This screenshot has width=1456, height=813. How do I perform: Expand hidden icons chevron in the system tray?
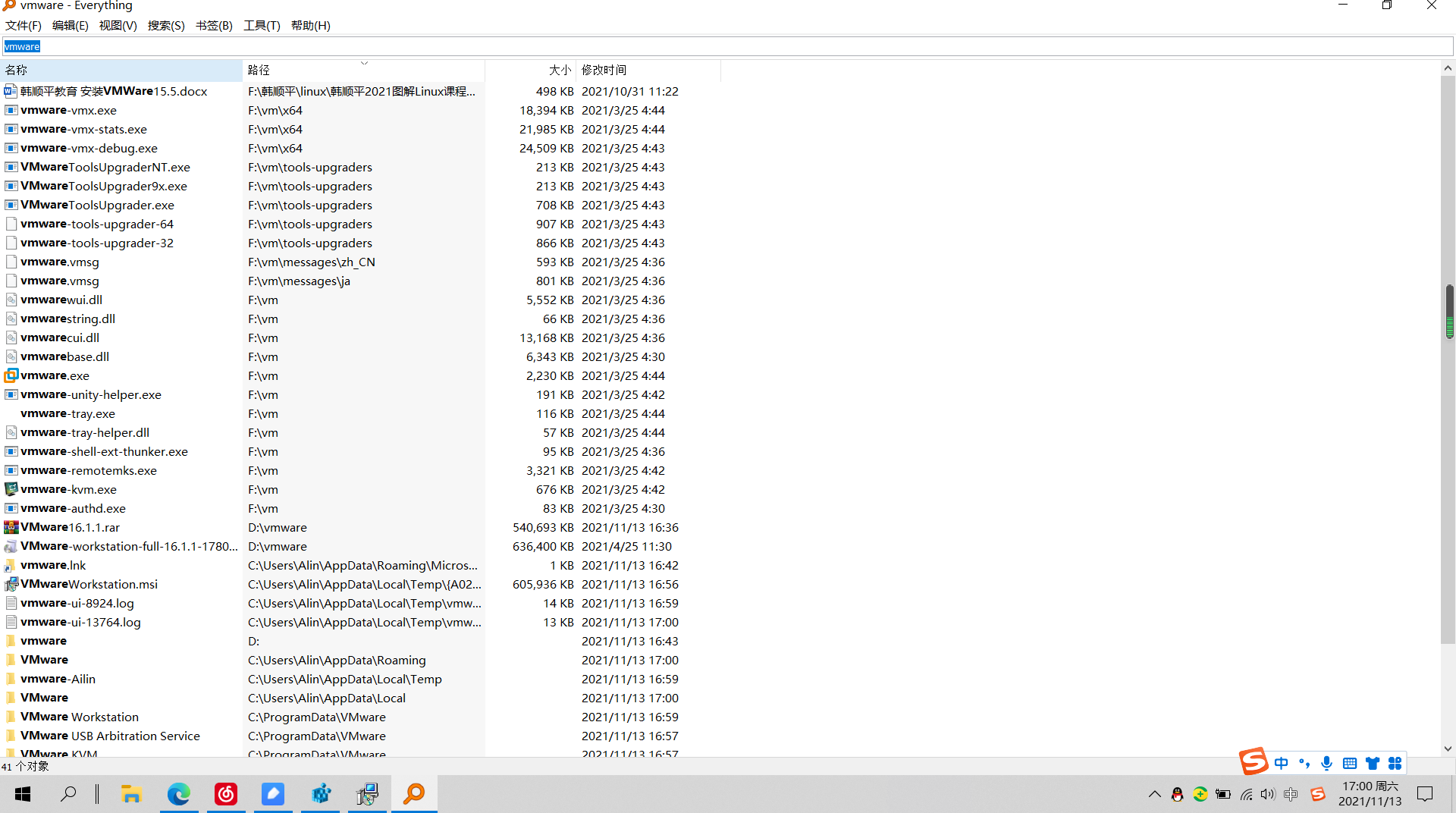1155,795
